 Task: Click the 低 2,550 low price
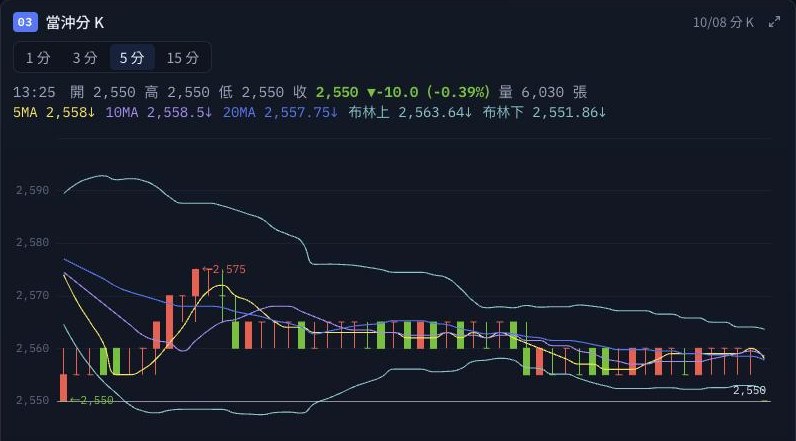(x=251, y=92)
